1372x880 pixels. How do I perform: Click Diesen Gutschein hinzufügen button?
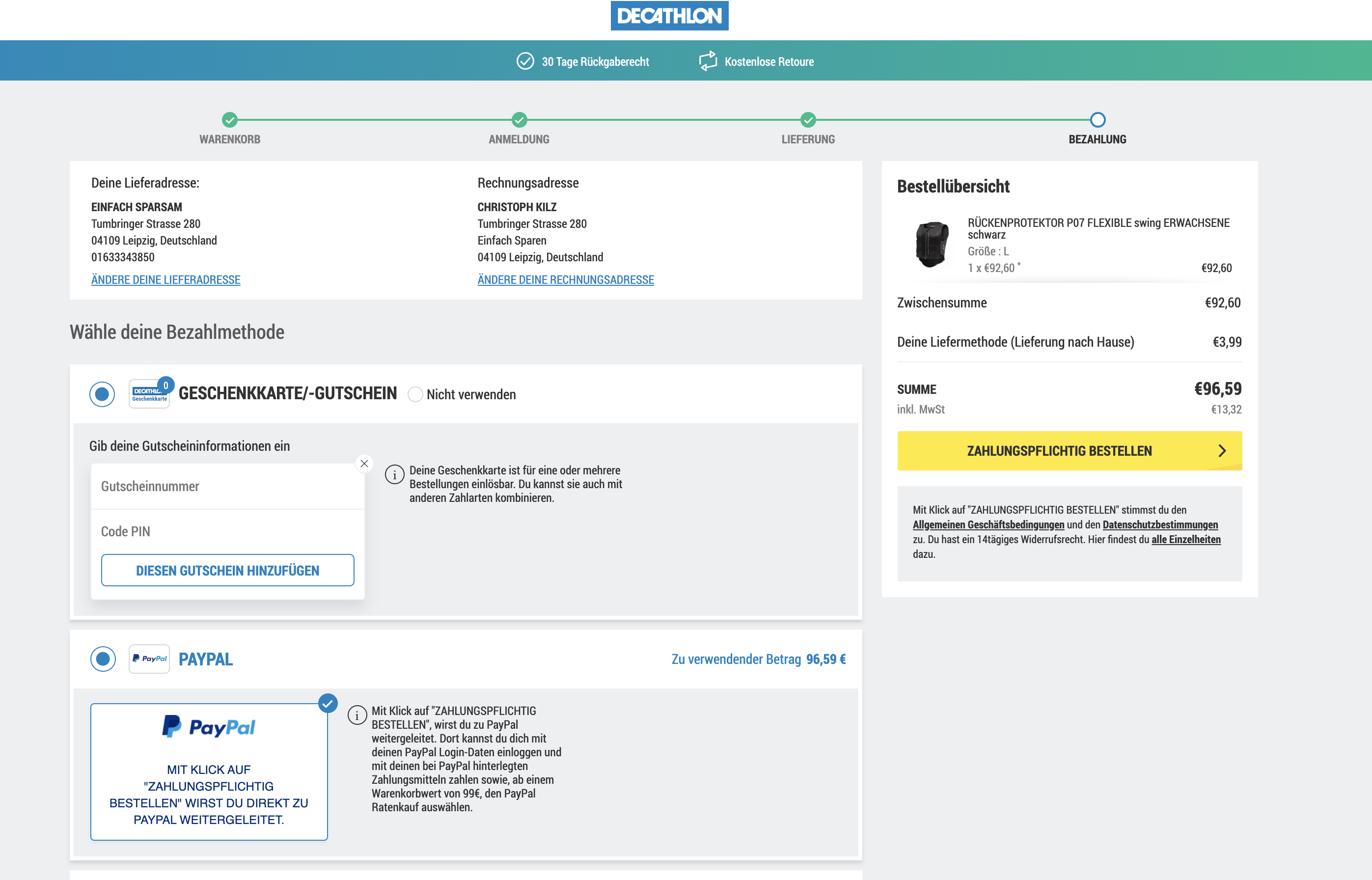click(227, 570)
